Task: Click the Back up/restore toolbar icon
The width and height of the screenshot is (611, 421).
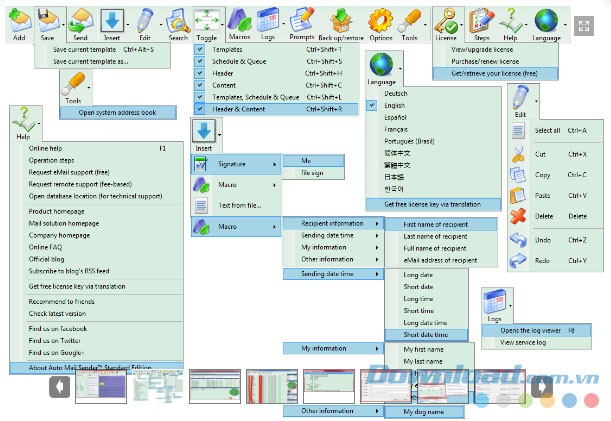Action: coord(336,20)
